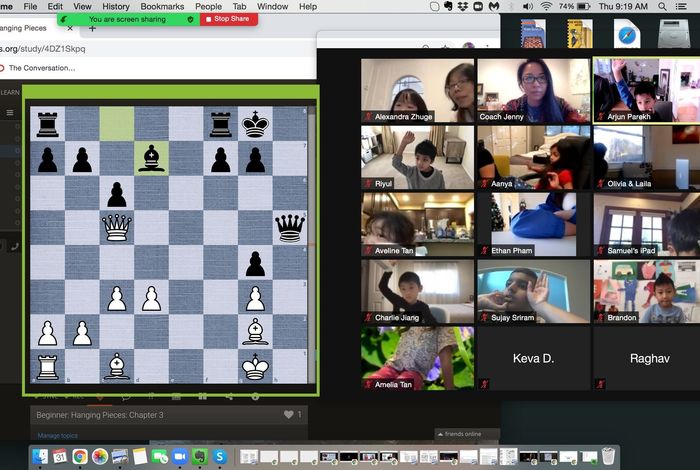Select Sujay Sriram's video tile

533,291
